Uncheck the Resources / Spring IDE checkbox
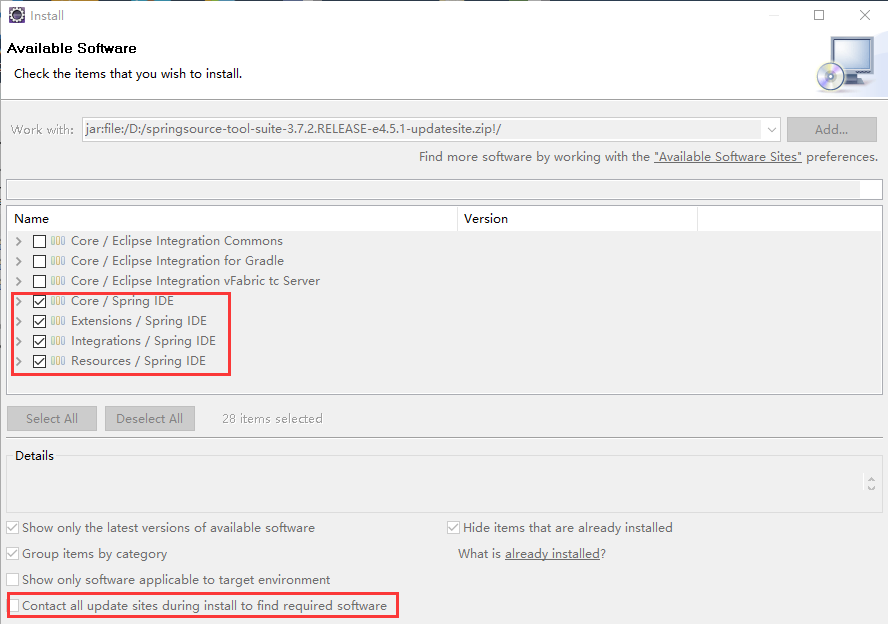This screenshot has height=624, width=888. [x=39, y=361]
